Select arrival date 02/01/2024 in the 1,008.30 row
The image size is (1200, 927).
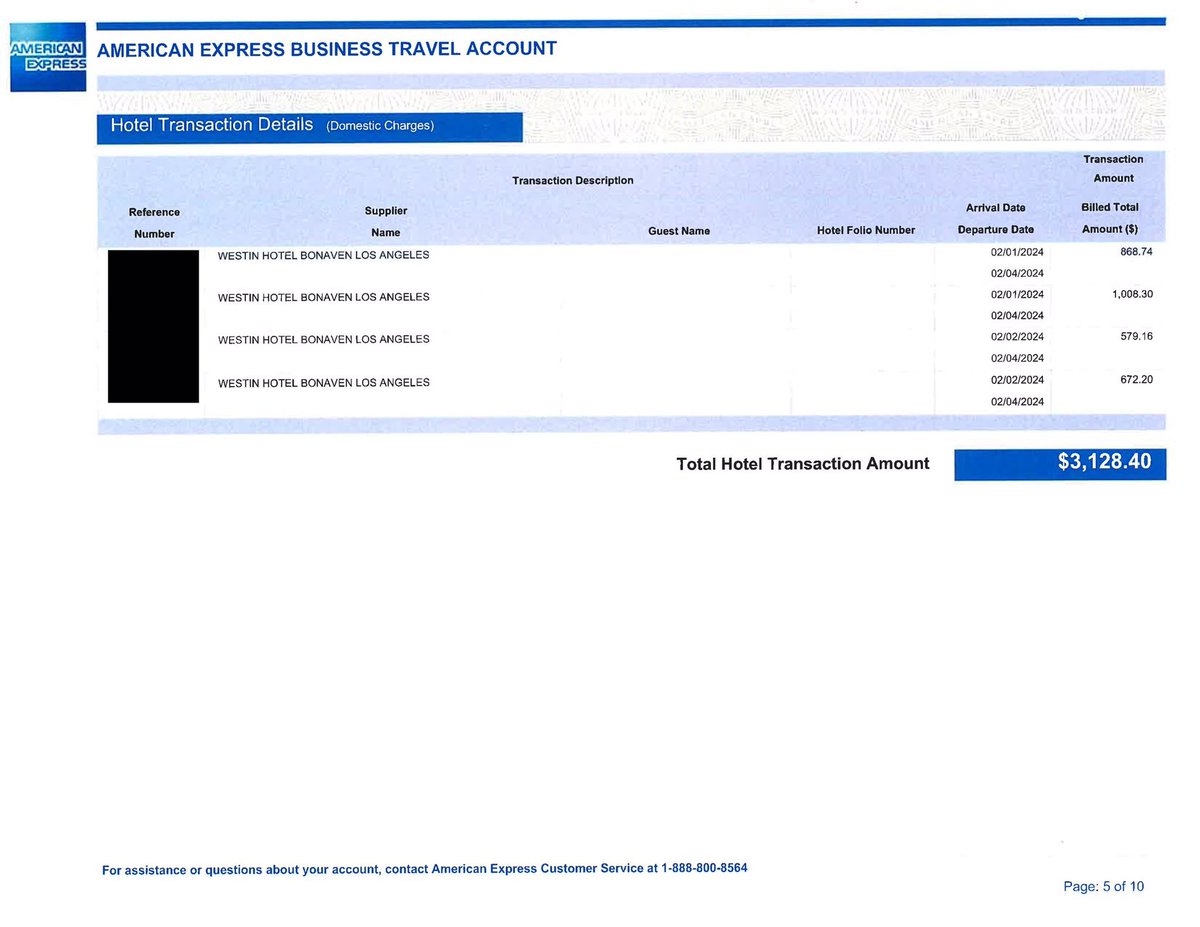click(x=1017, y=295)
